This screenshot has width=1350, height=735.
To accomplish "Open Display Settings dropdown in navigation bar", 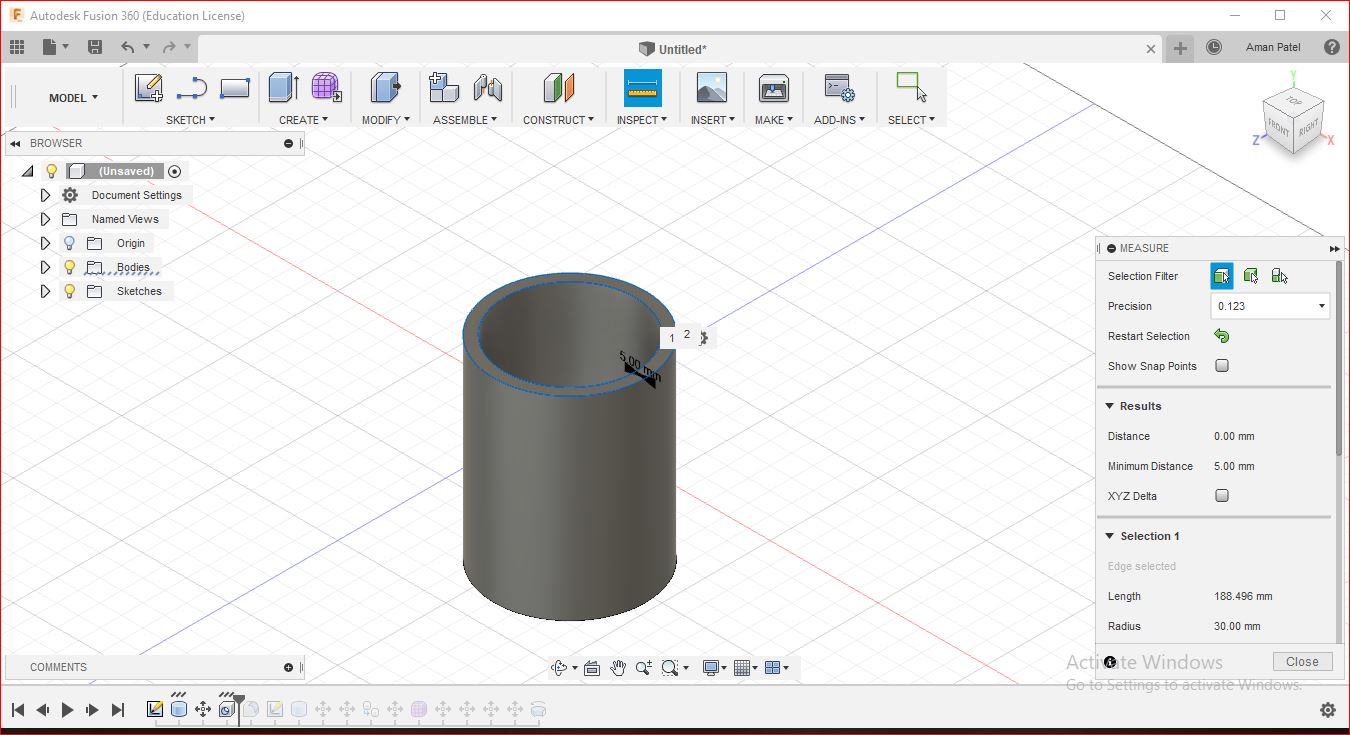I will 716,668.
